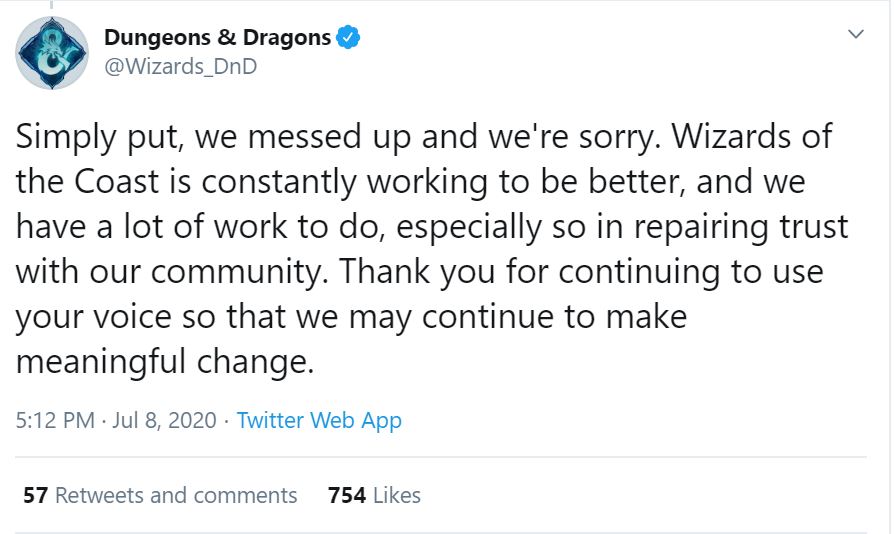Open the Dungeons & Dragons display name
894x534 pixels.
pyautogui.click(x=217, y=38)
